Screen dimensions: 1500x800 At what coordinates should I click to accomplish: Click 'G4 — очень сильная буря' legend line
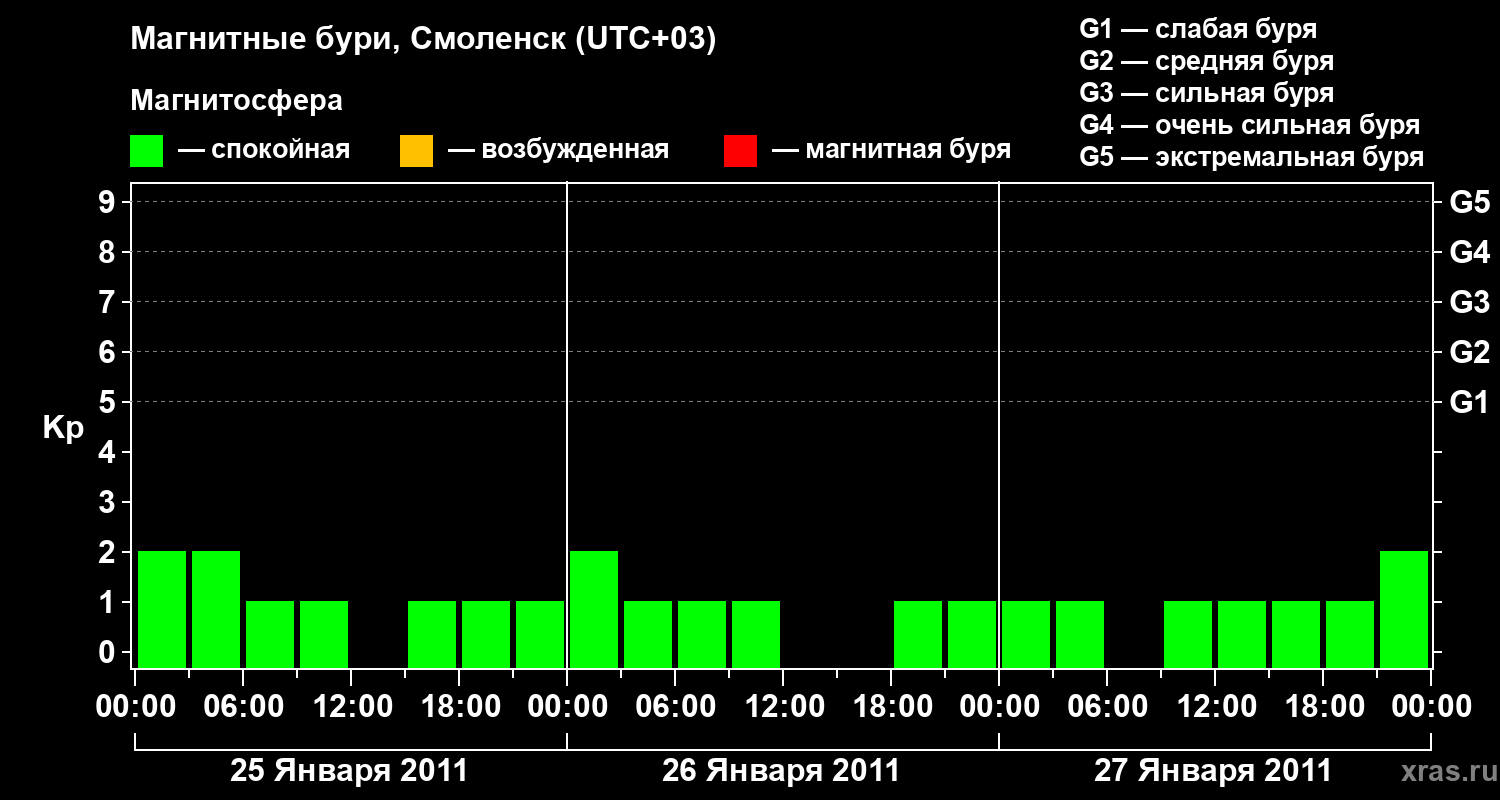pyautogui.click(x=1250, y=125)
